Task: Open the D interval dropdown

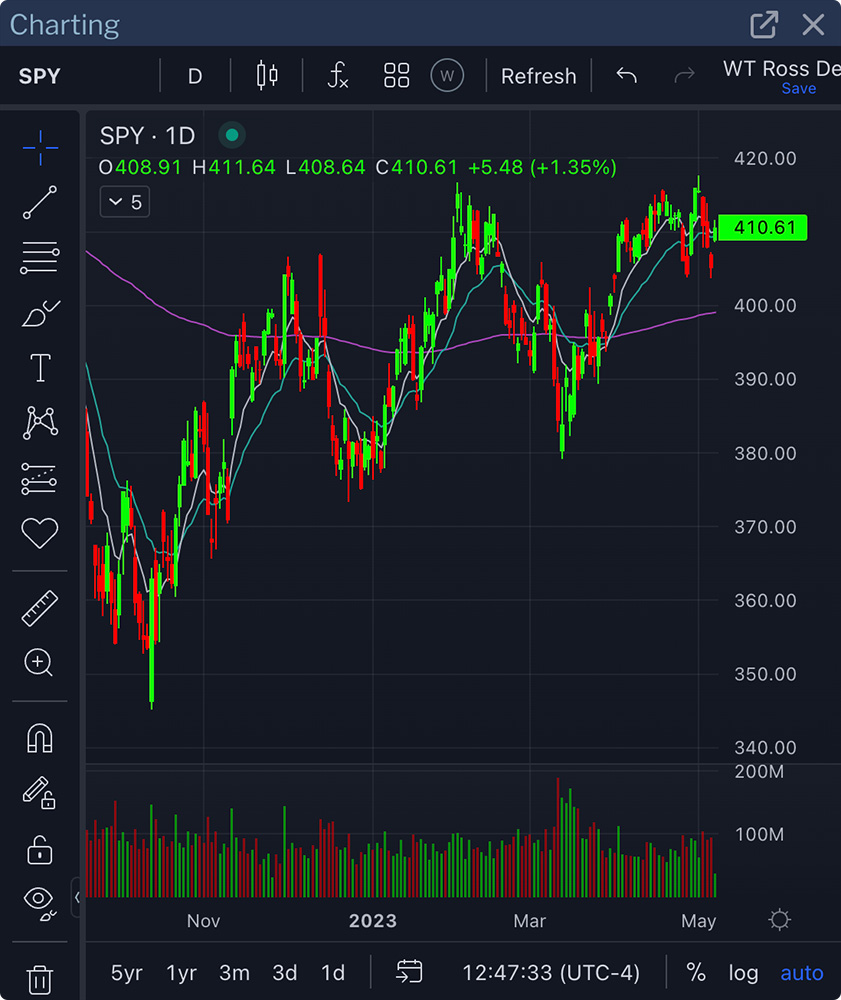Action: (195, 76)
